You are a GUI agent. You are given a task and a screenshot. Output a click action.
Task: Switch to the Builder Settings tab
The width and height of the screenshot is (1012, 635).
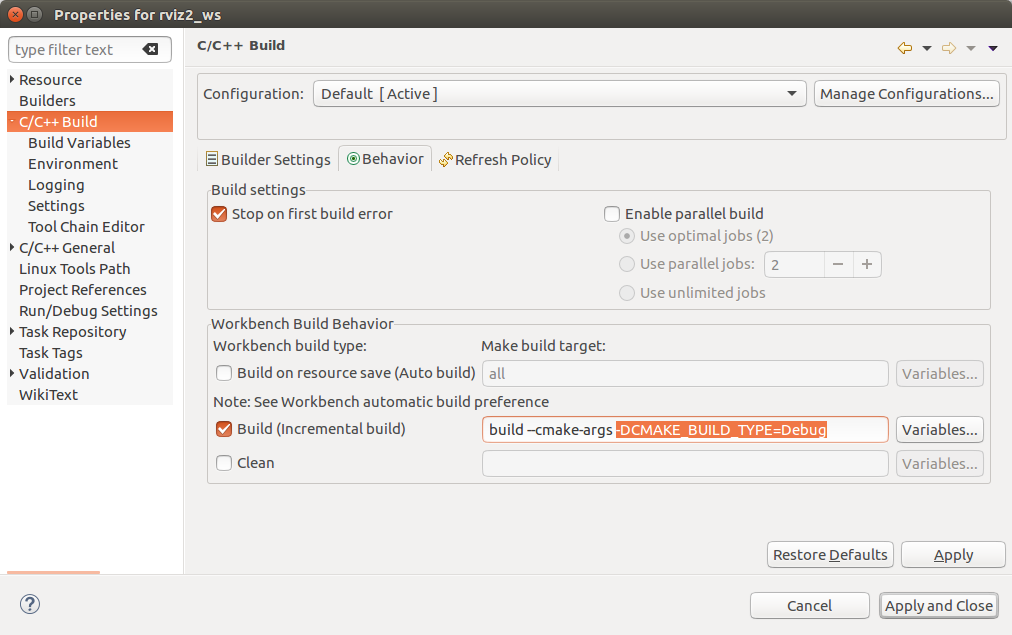click(268, 160)
